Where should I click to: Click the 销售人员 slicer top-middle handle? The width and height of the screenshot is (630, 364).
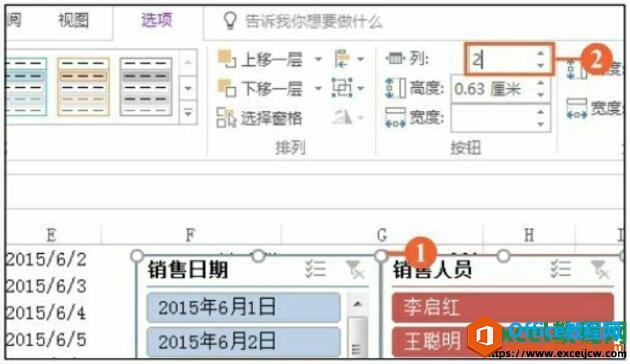pyautogui.click(x=503, y=256)
